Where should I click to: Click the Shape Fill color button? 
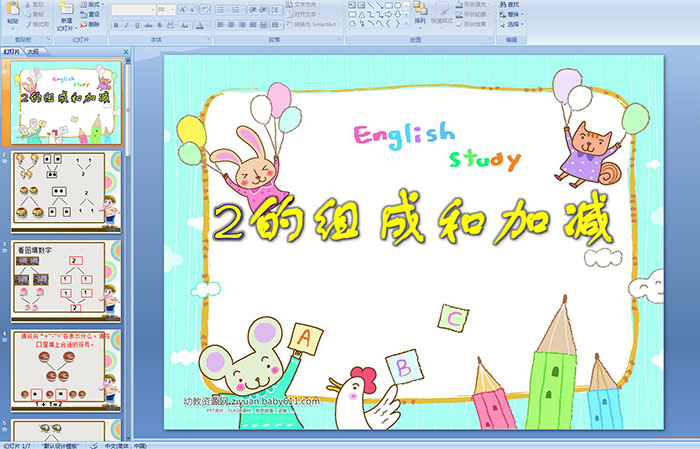coord(472,4)
